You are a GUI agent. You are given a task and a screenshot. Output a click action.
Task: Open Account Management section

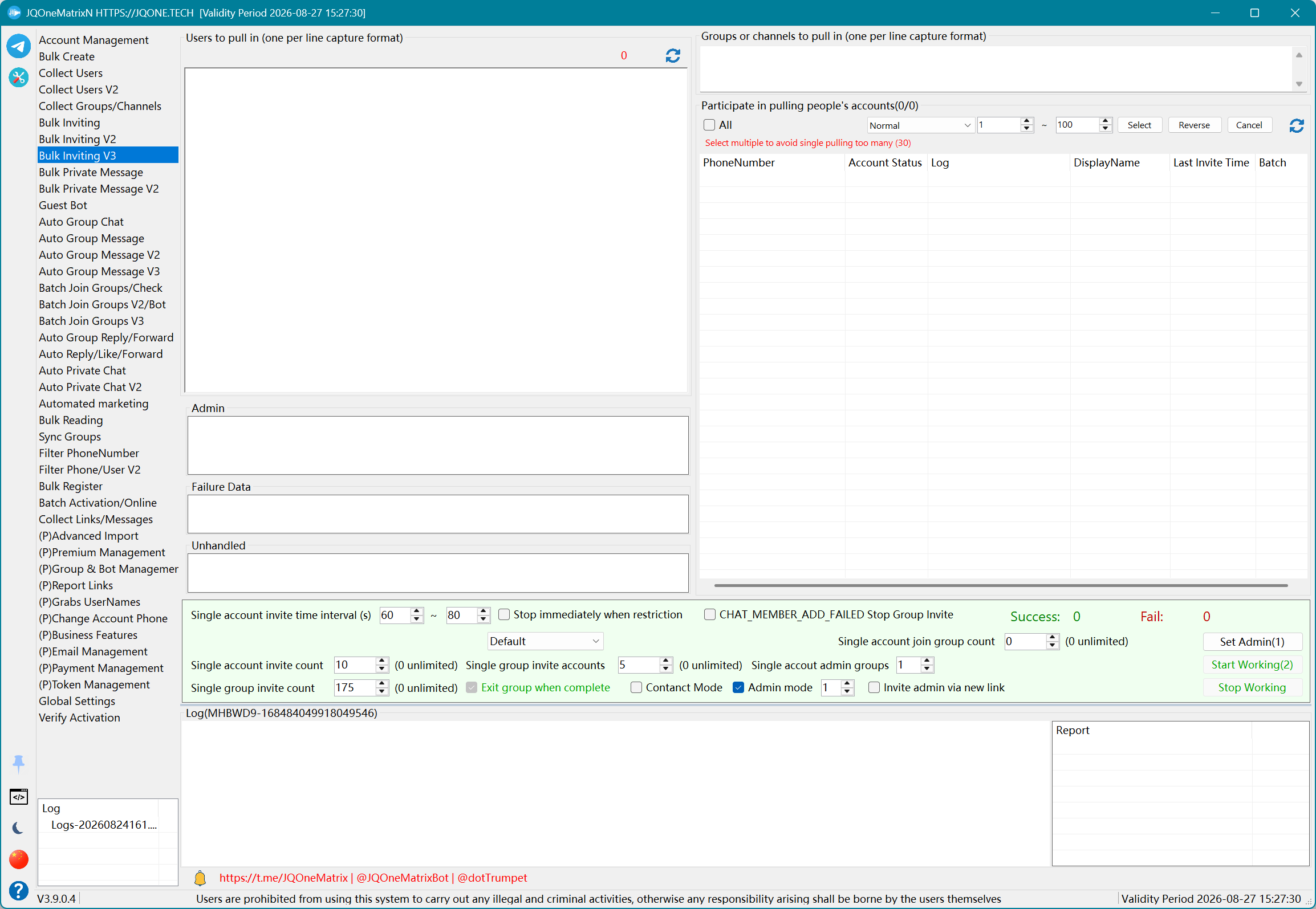[x=94, y=40]
